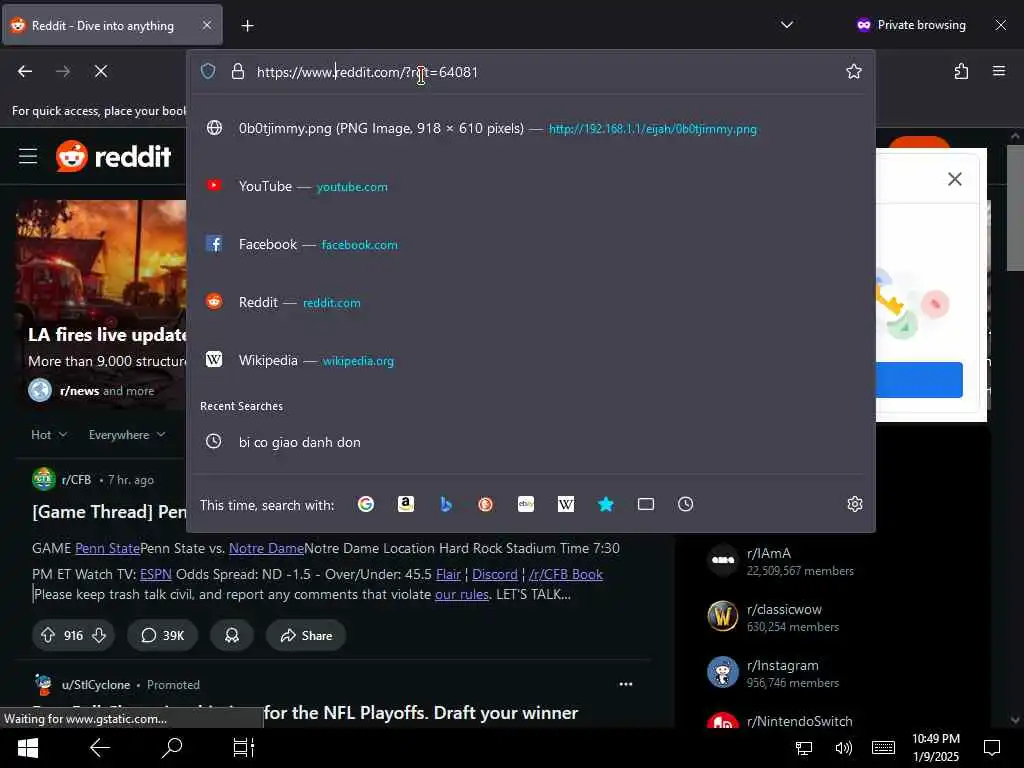The width and height of the screenshot is (1024, 768).
Task: Follow the Penn State link
Action: 107,548
